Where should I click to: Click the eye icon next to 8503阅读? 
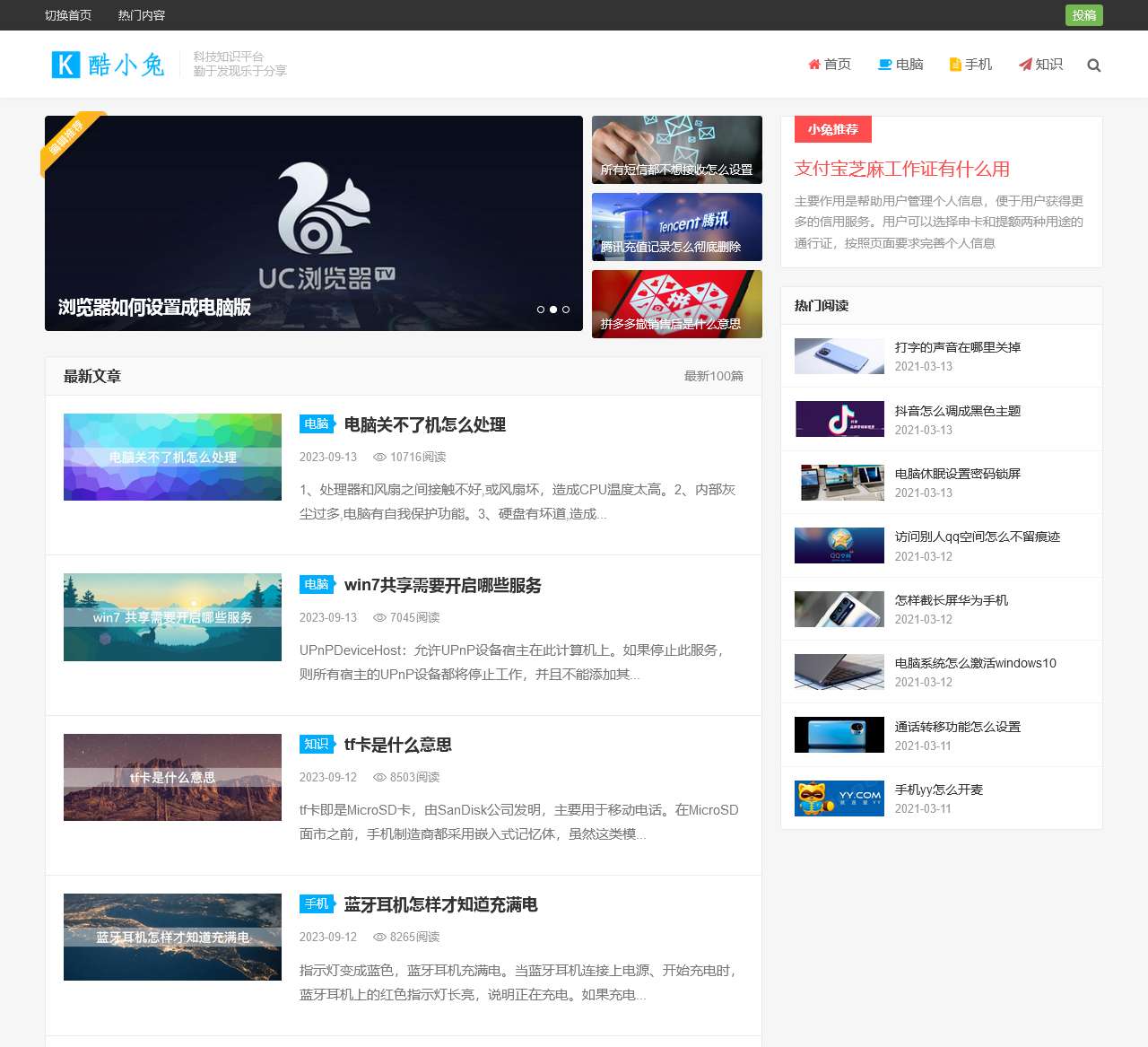click(379, 778)
